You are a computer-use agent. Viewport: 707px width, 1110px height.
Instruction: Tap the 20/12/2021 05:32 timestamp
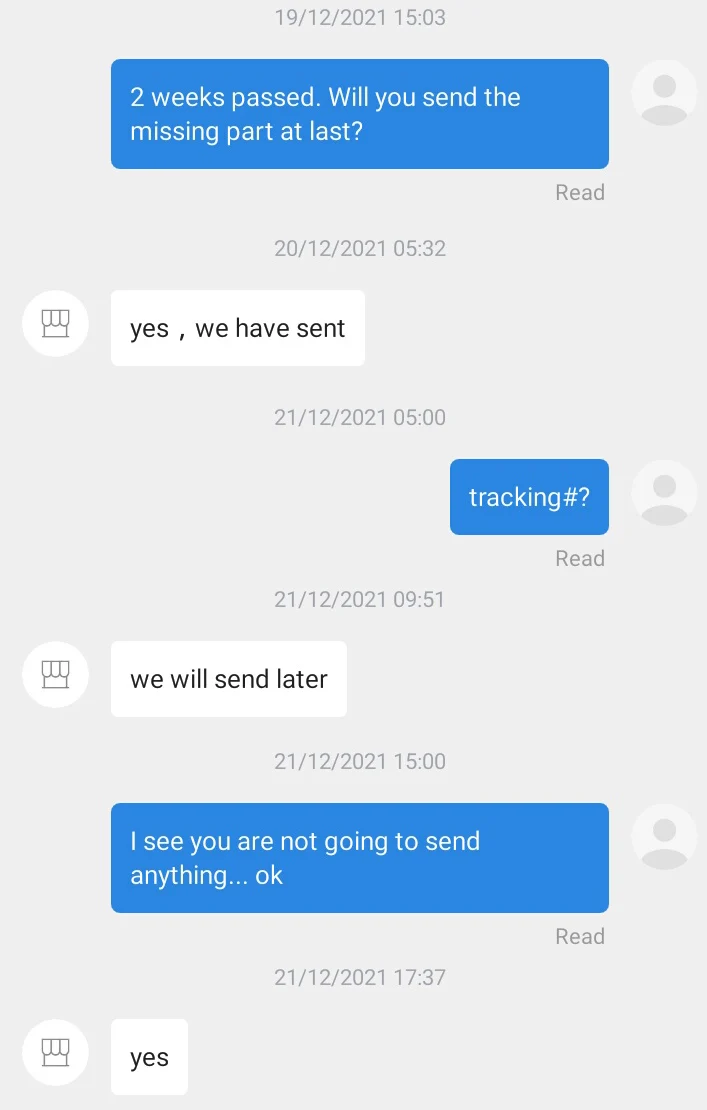point(360,248)
